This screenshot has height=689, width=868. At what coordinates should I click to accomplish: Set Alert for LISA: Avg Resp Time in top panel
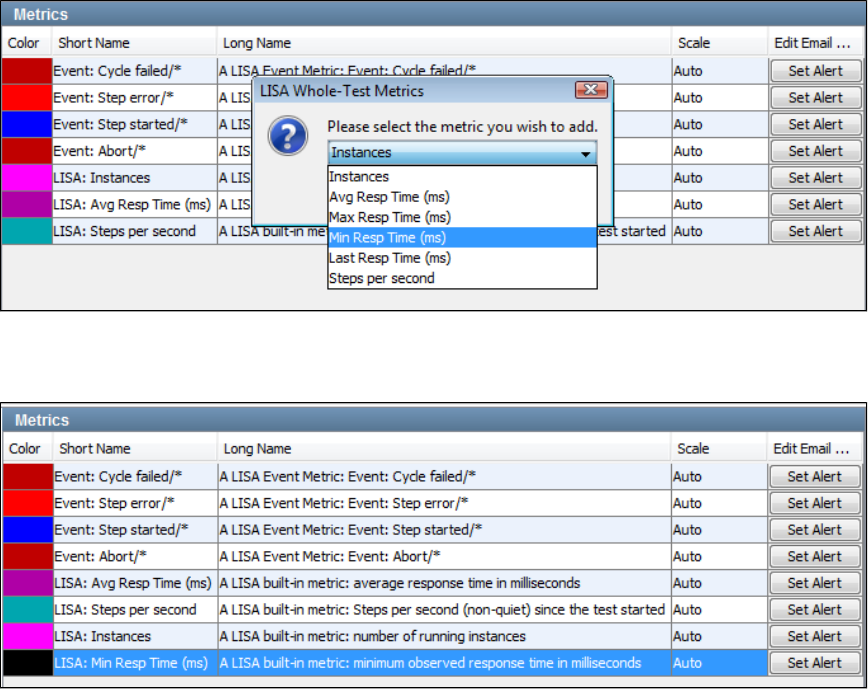pyautogui.click(x=815, y=204)
